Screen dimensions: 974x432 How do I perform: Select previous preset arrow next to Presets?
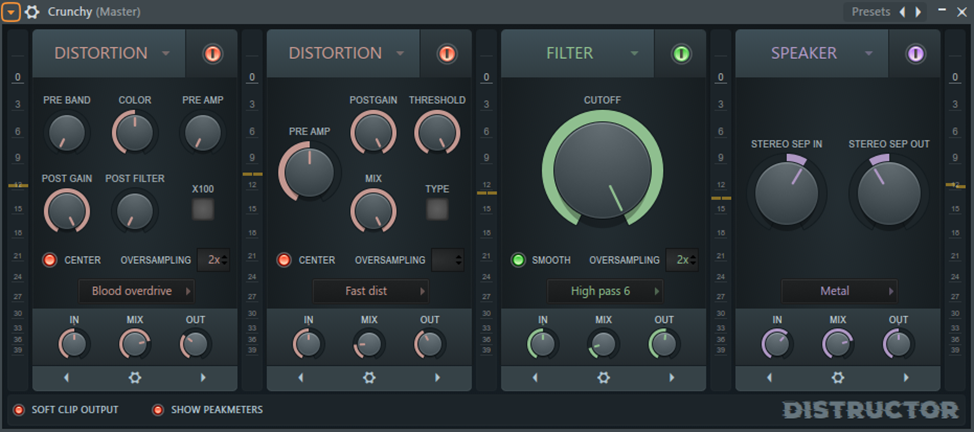pos(902,12)
